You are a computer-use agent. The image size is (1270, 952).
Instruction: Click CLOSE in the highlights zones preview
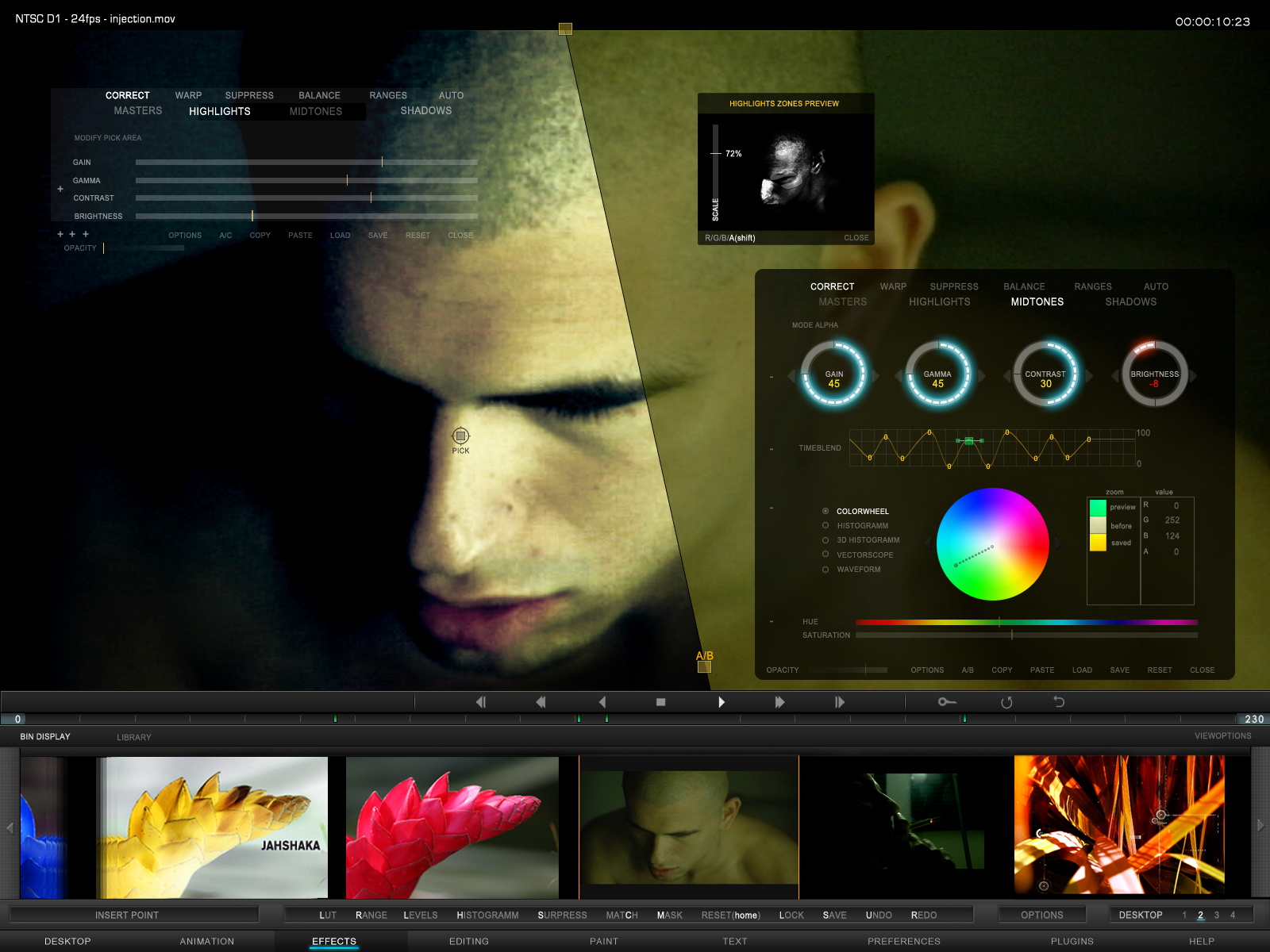(856, 238)
